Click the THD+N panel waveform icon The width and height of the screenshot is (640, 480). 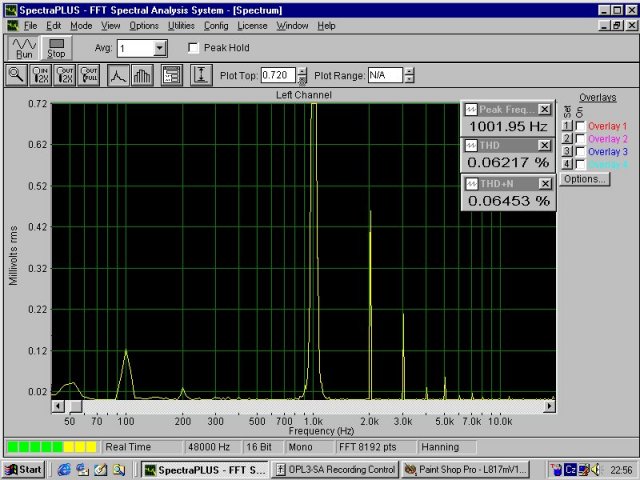point(471,184)
